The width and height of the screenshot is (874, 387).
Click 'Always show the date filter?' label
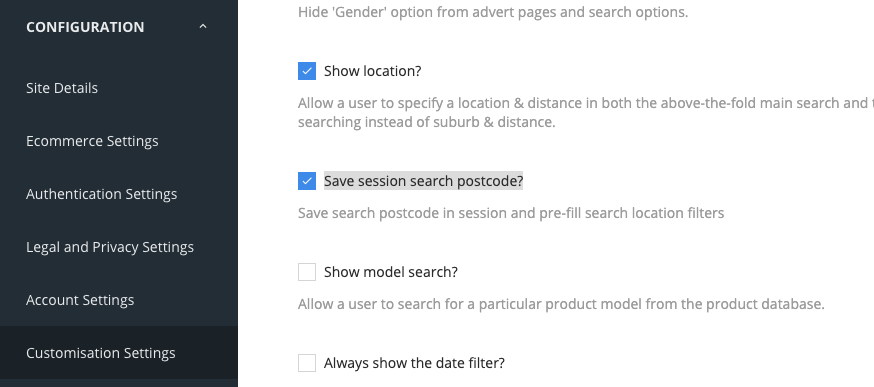[x=414, y=363]
